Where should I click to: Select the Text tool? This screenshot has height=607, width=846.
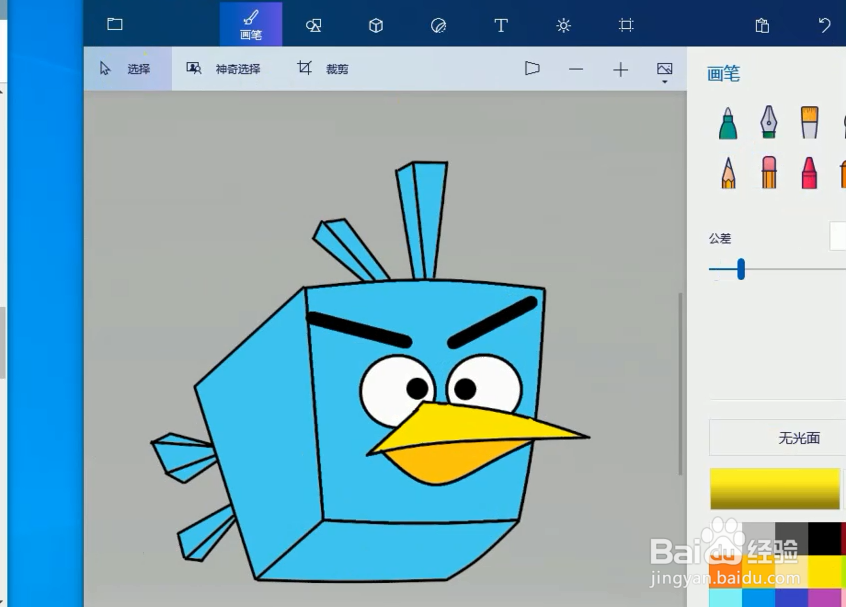click(500, 26)
